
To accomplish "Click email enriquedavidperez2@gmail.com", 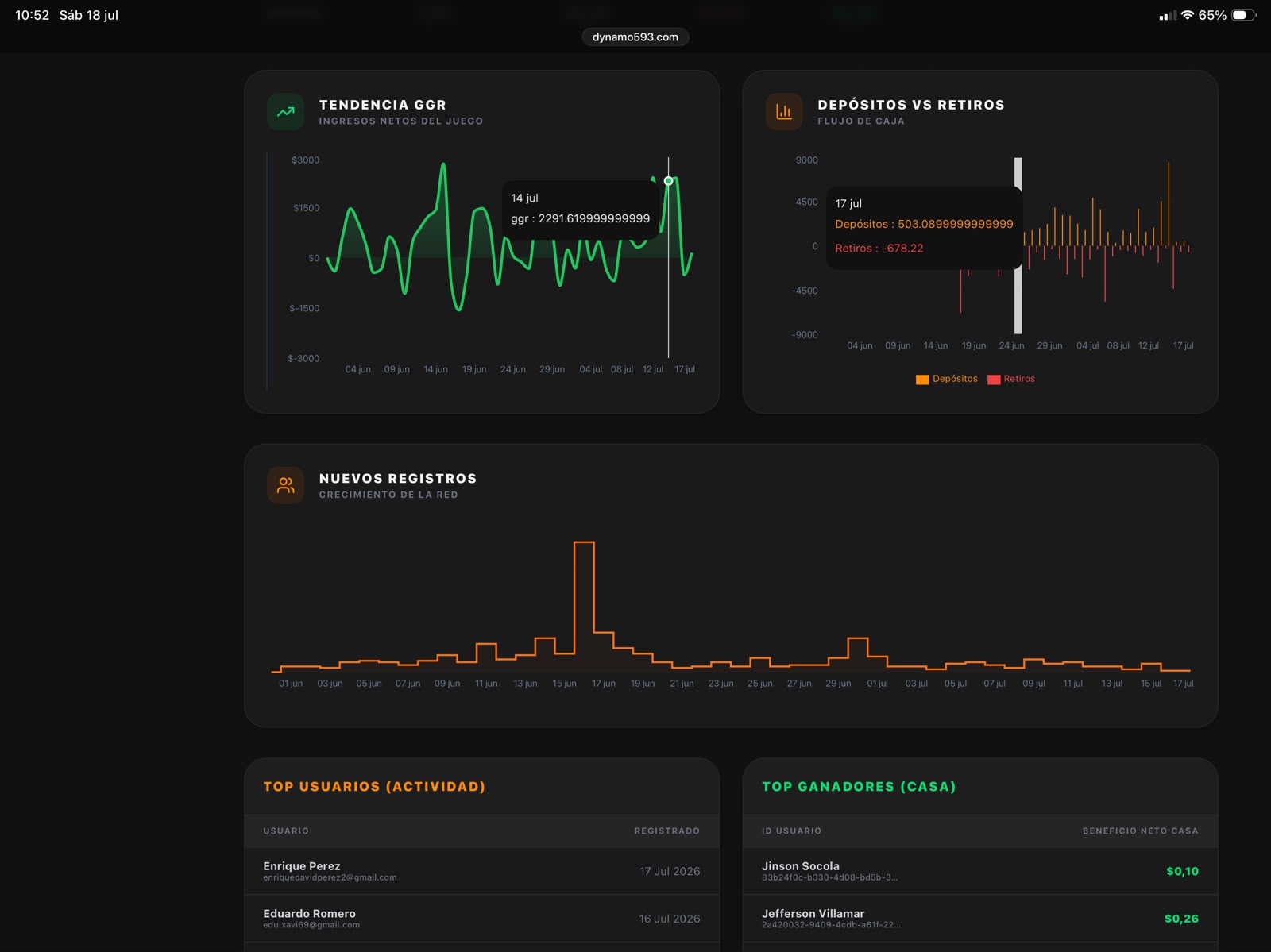I will pos(330,878).
